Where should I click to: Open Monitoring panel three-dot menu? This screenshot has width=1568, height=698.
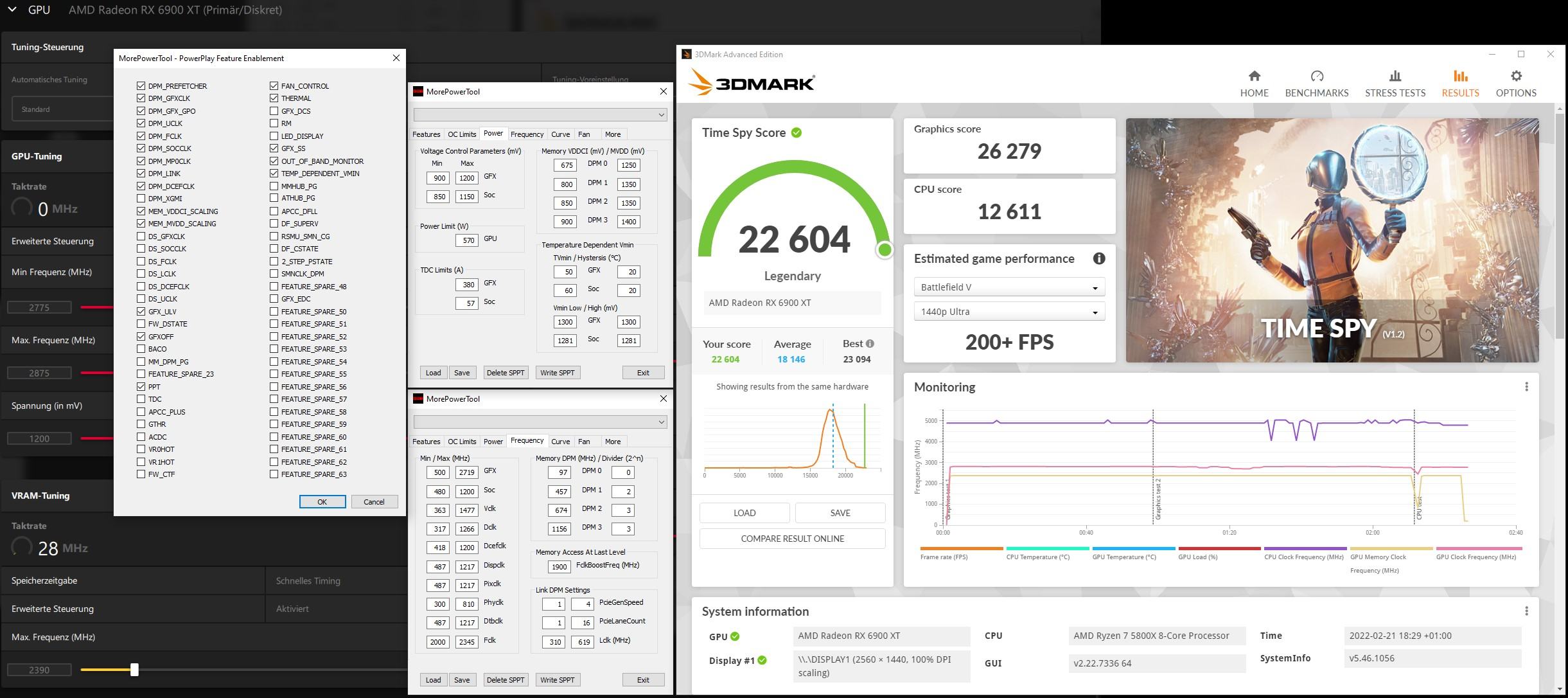(1526, 387)
